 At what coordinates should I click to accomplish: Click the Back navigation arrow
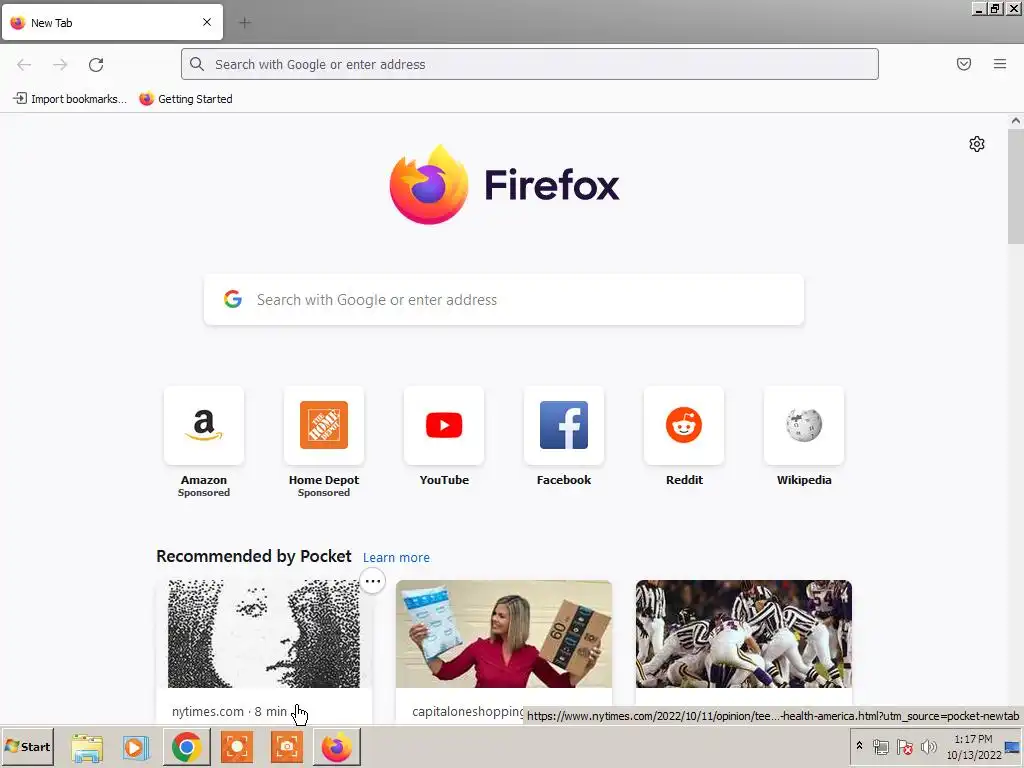coord(24,65)
